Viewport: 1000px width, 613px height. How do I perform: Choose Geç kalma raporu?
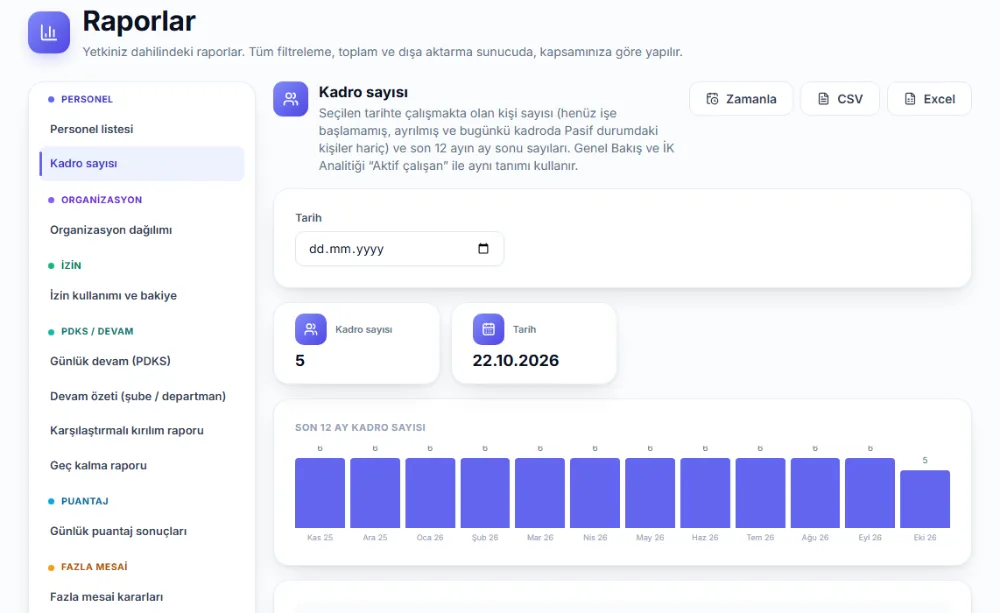pyautogui.click(x=142, y=466)
